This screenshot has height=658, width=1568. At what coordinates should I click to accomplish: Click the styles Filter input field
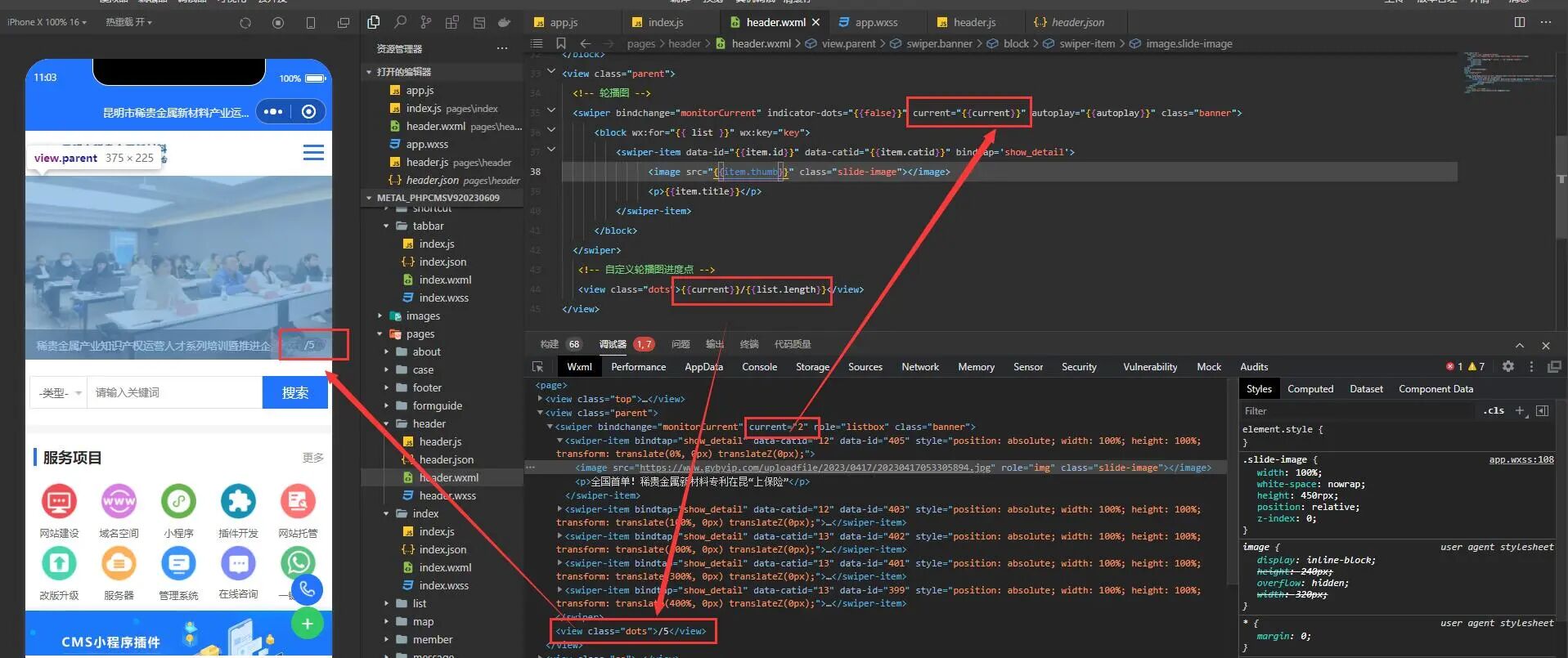(x=1358, y=411)
